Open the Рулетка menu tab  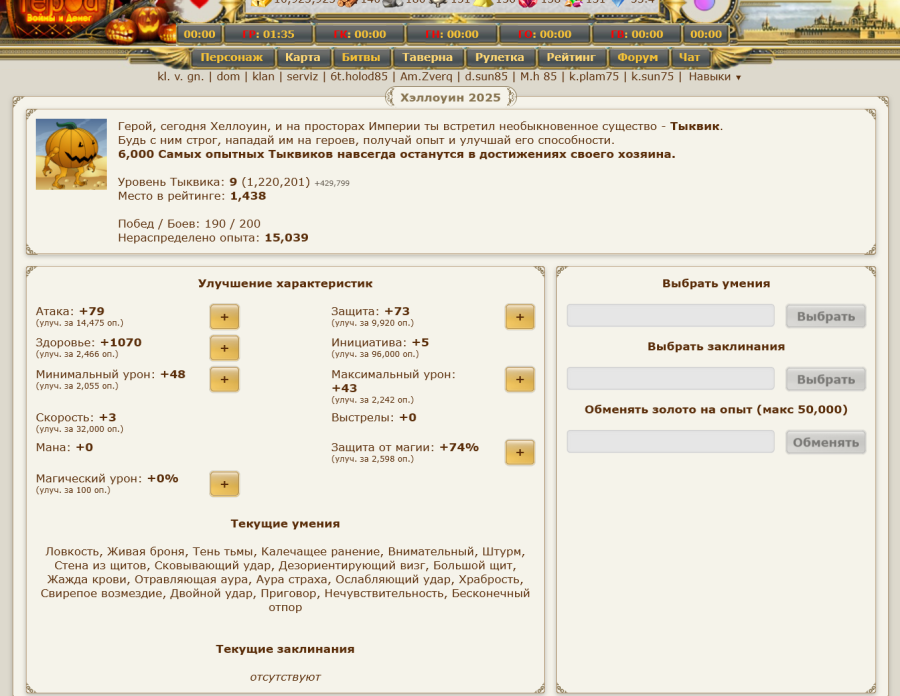click(x=499, y=58)
